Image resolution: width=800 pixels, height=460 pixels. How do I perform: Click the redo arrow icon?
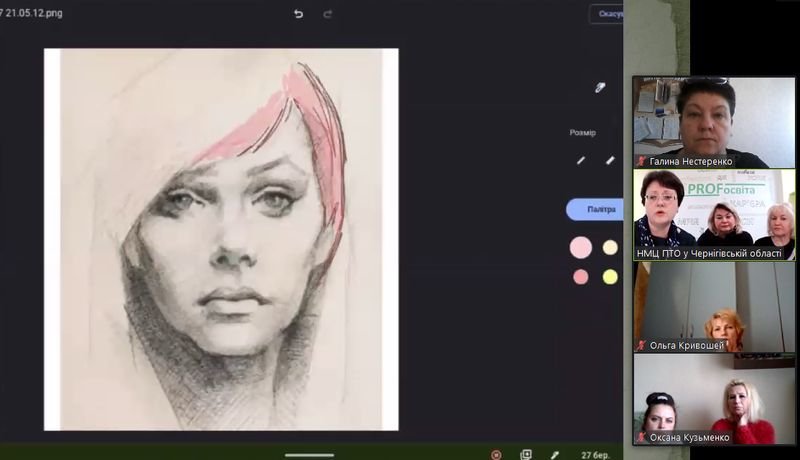tap(328, 14)
